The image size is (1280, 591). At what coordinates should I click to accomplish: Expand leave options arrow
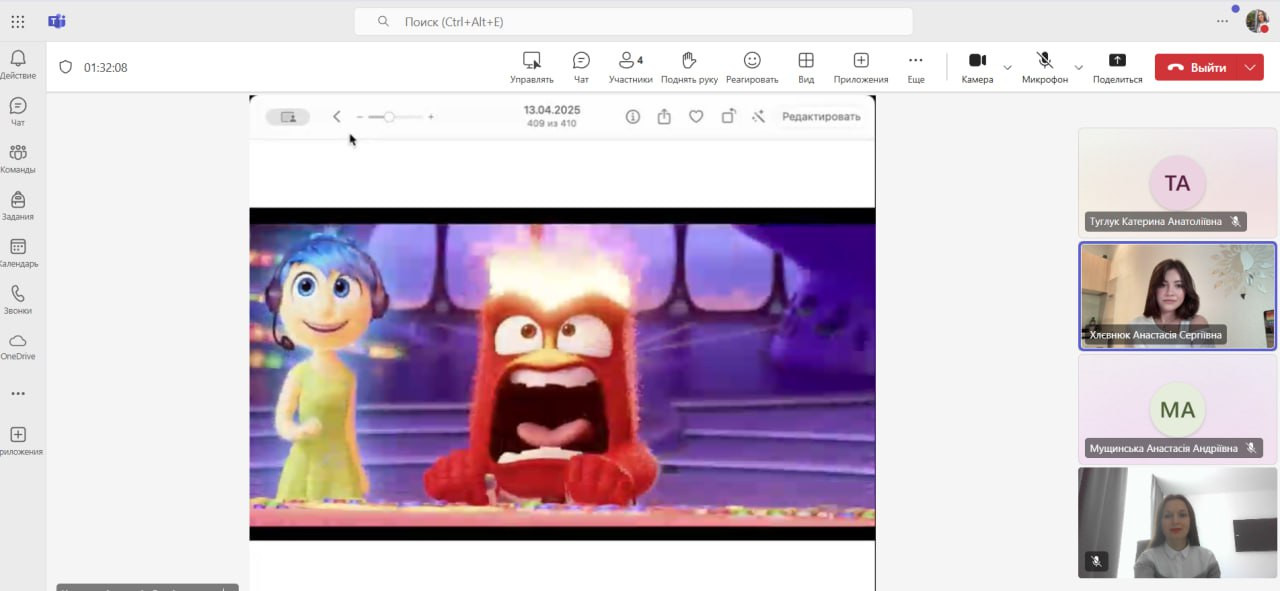coord(1251,67)
